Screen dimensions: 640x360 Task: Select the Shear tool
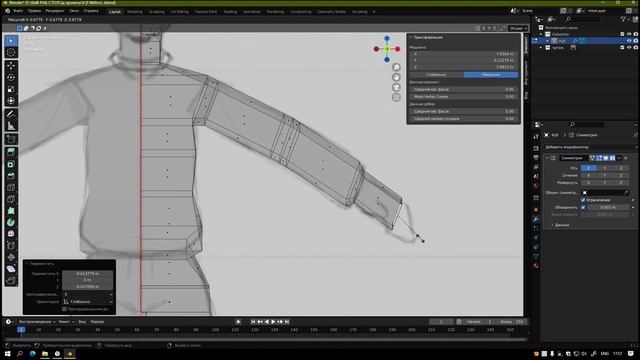click(x=11, y=269)
